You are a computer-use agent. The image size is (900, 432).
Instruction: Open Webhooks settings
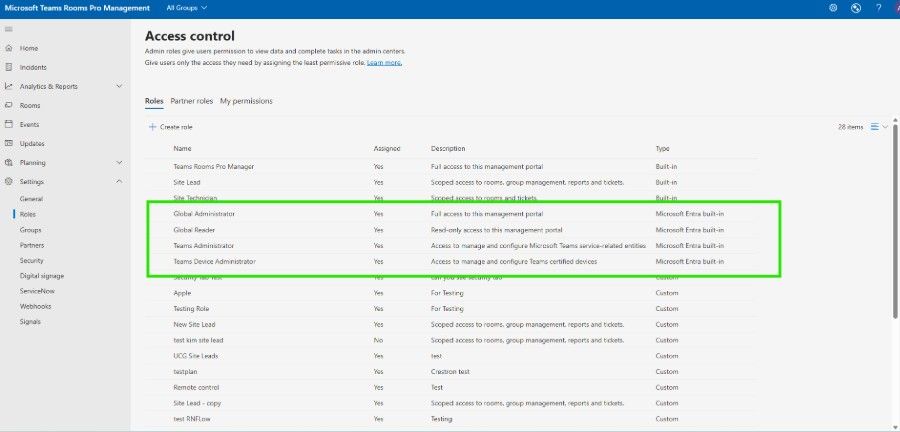[x=35, y=306]
